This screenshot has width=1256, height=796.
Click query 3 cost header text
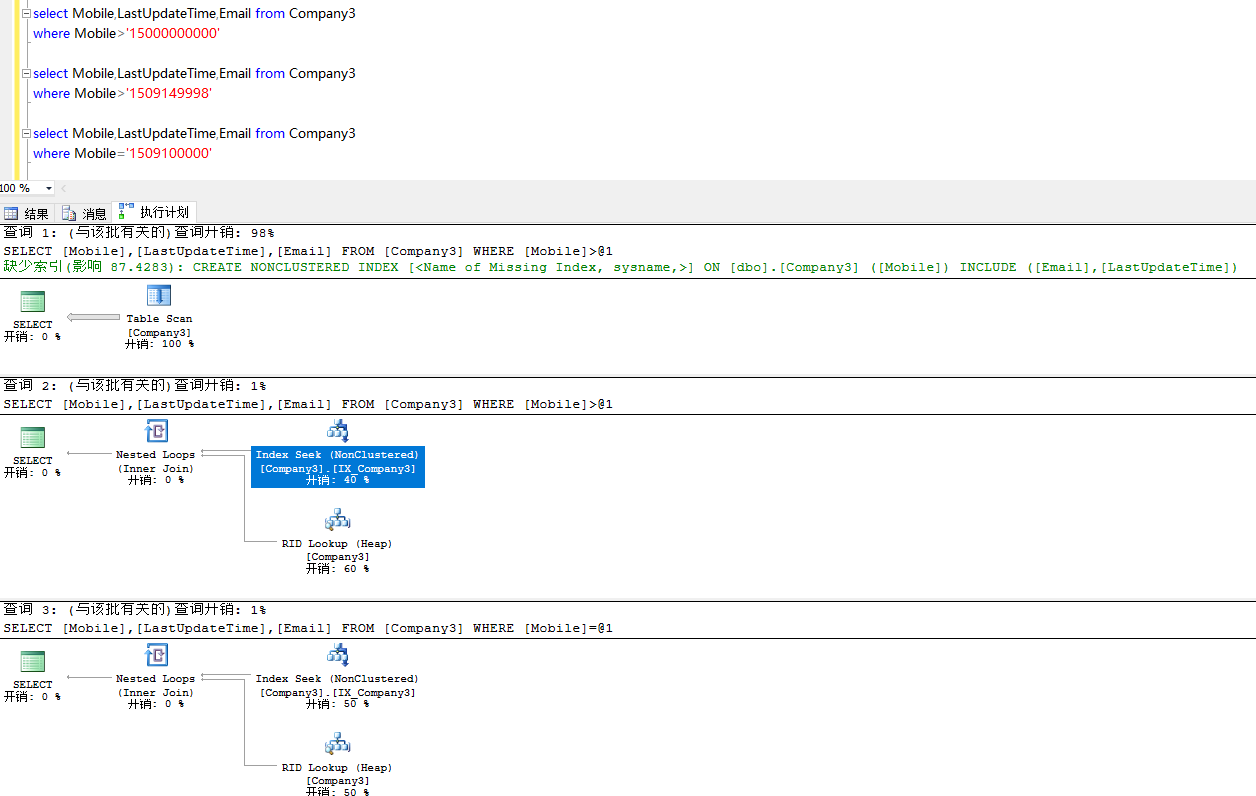(x=135, y=609)
